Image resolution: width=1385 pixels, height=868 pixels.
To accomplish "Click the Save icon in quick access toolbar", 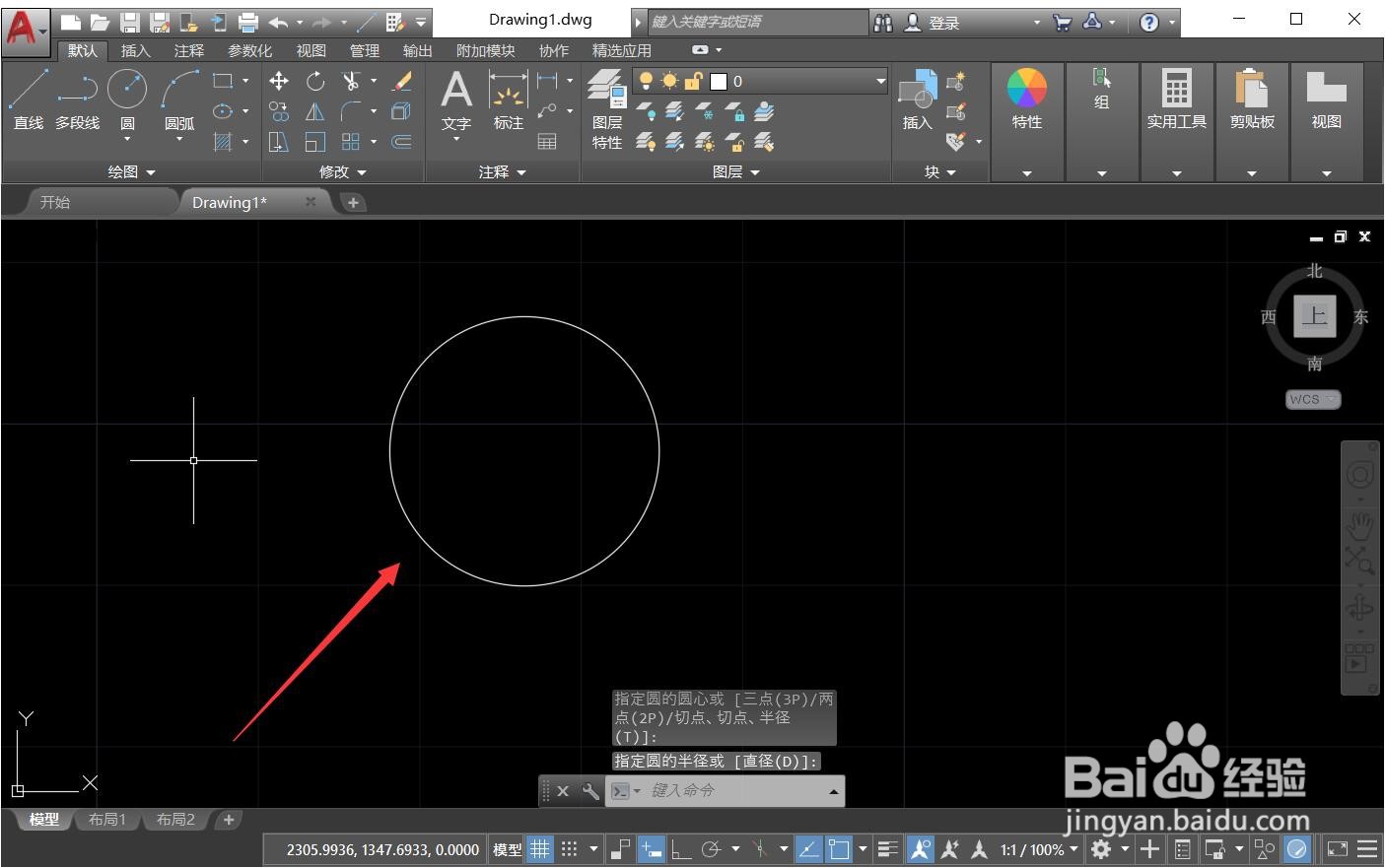I will point(129,22).
